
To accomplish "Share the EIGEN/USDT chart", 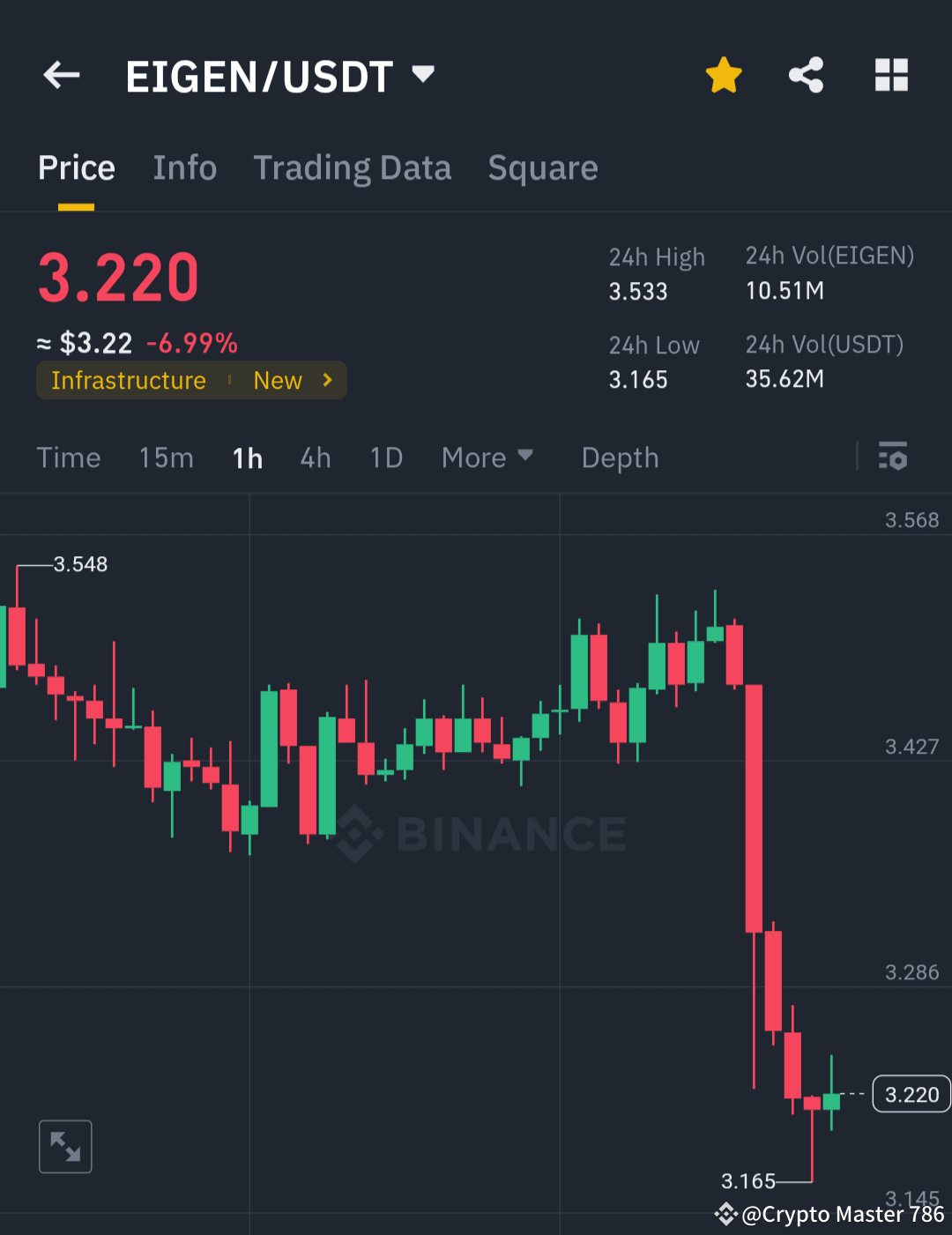I will (807, 75).
